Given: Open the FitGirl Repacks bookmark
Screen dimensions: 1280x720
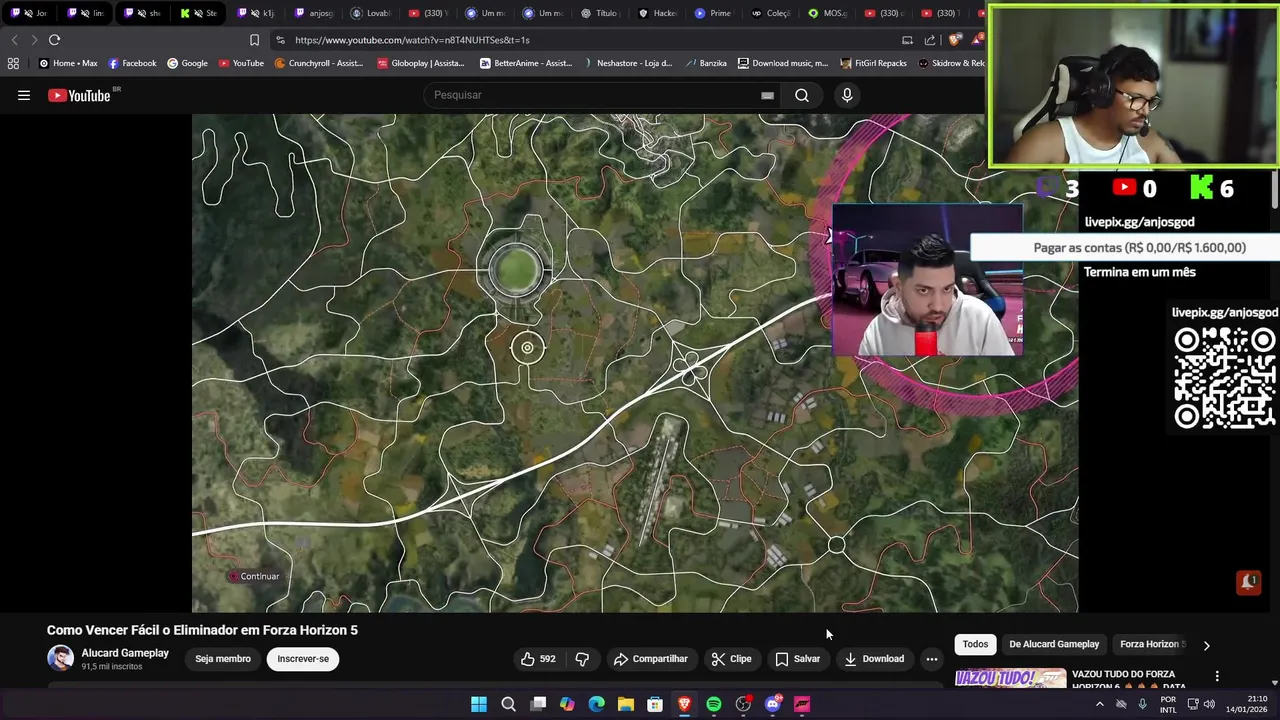Looking at the screenshot, I should [874, 63].
